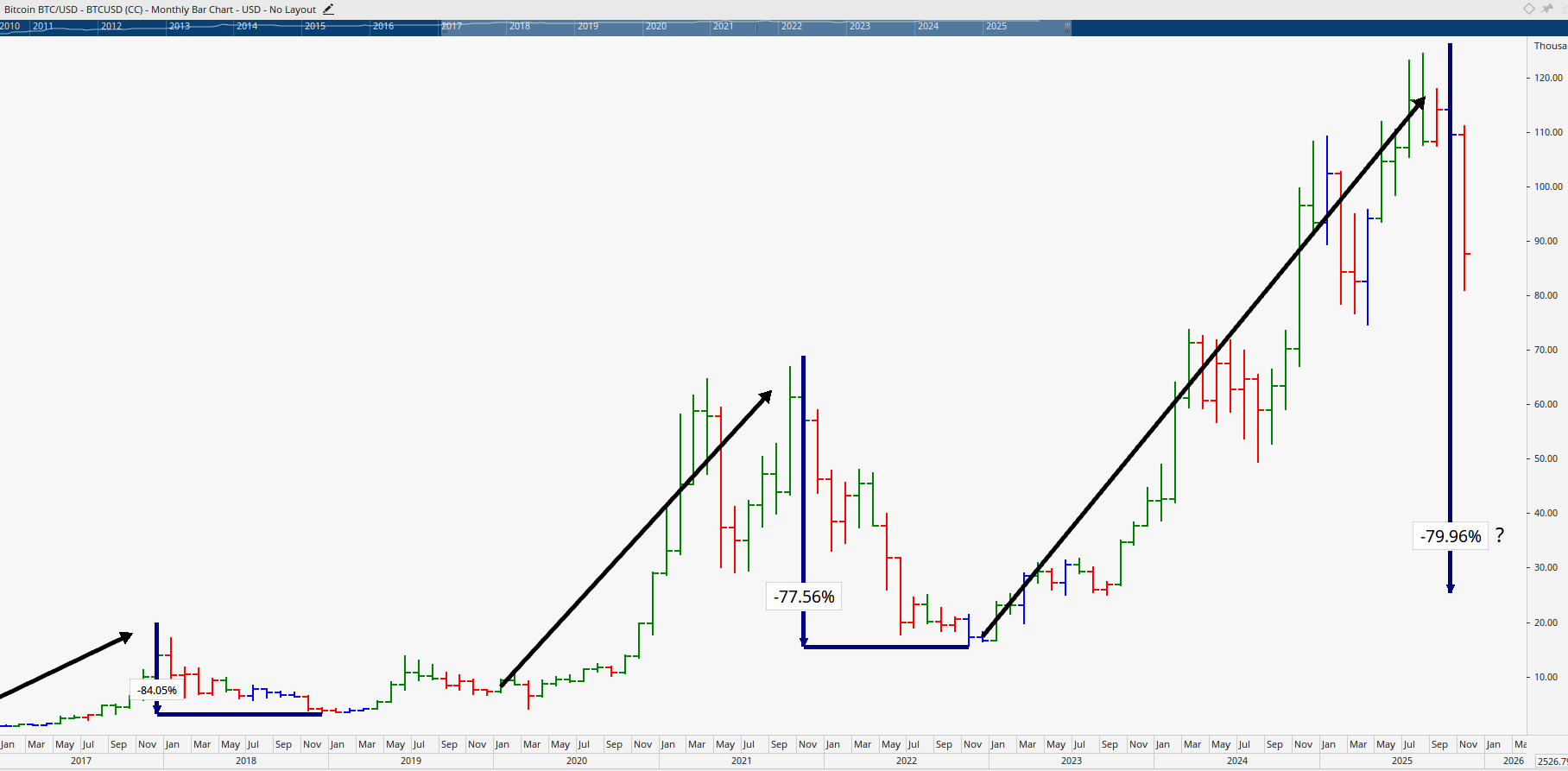Click the 90.00 price axis label

(x=1546, y=241)
